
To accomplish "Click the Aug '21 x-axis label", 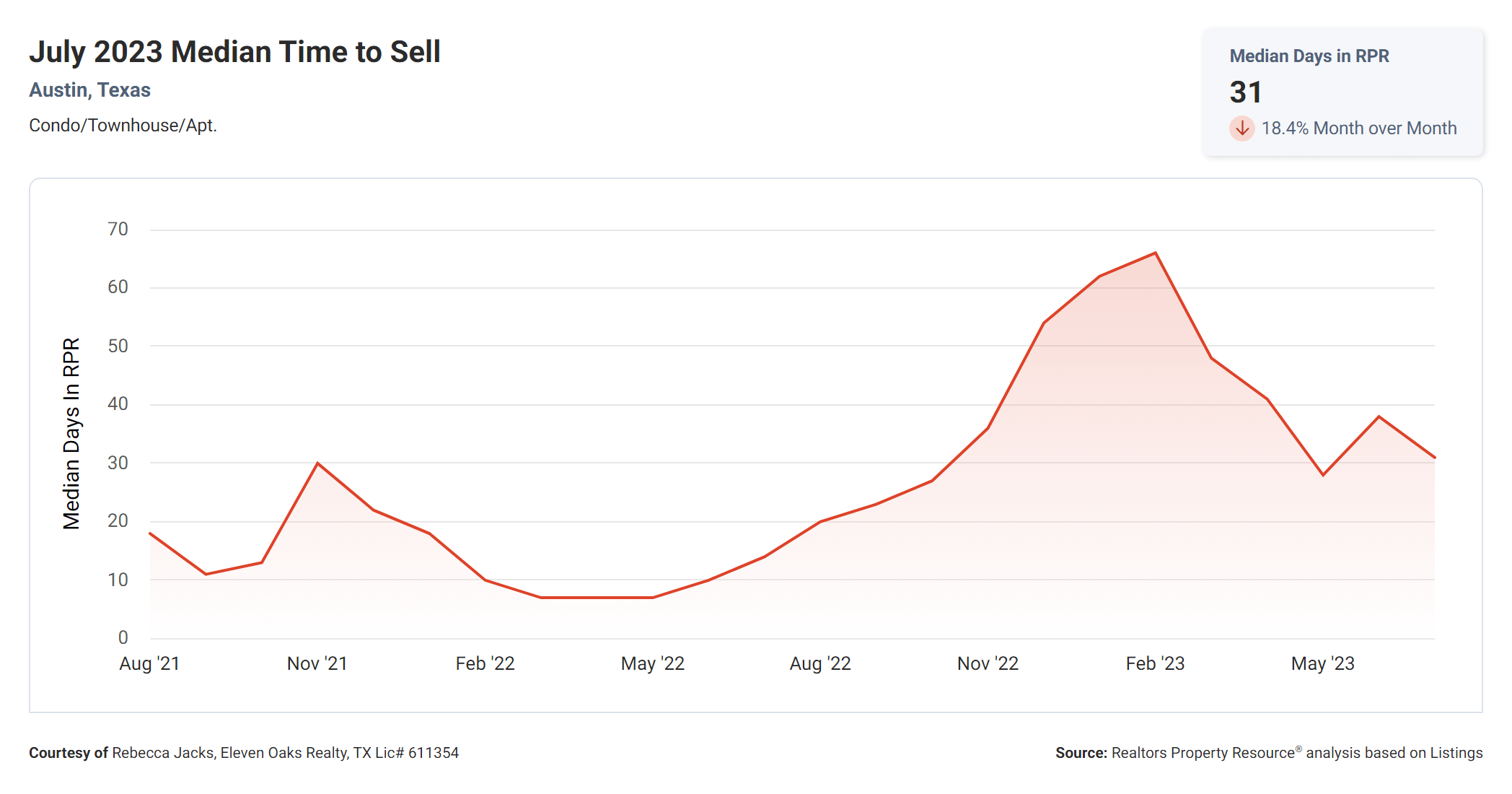I will [149, 663].
